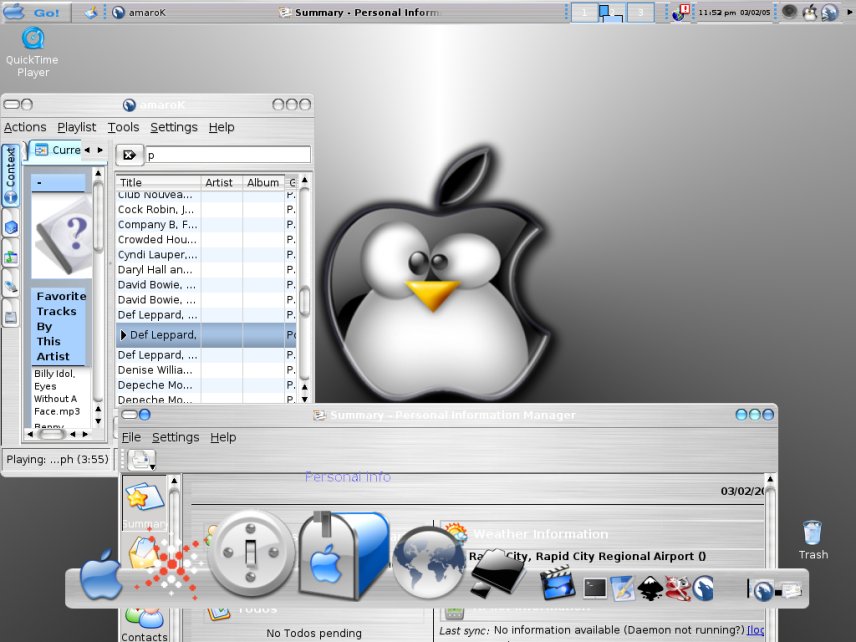856x642 pixels.
Task: Sort playlist by Artist column header
Action: 222,182
